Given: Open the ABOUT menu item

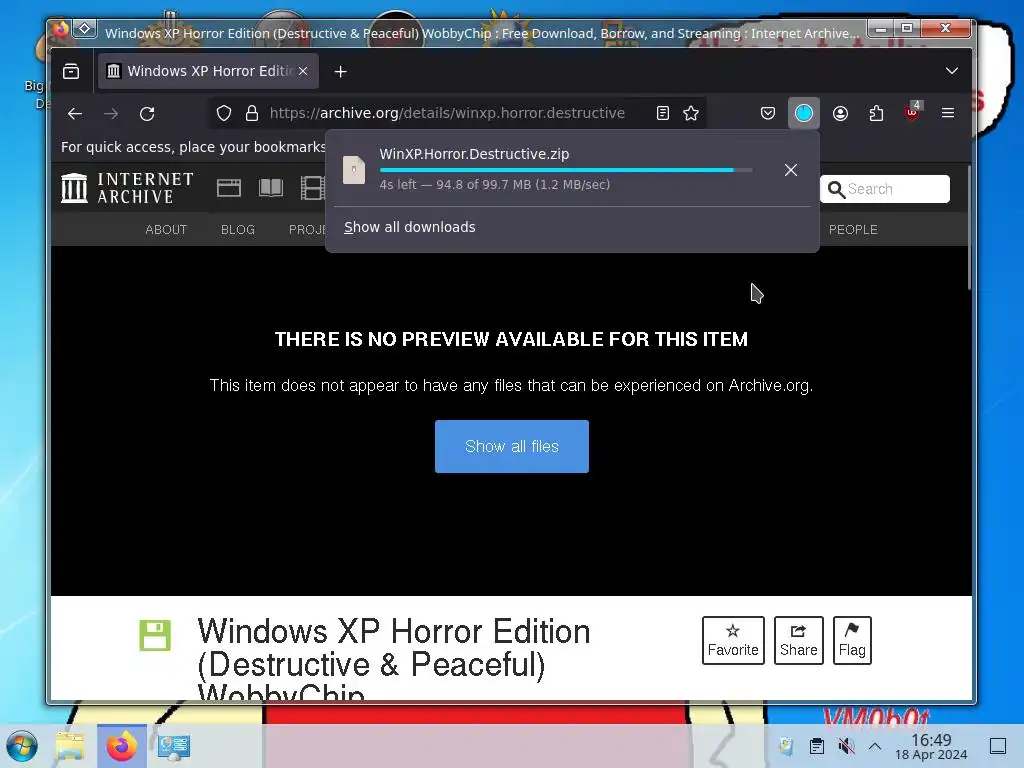Looking at the screenshot, I should click(x=166, y=230).
